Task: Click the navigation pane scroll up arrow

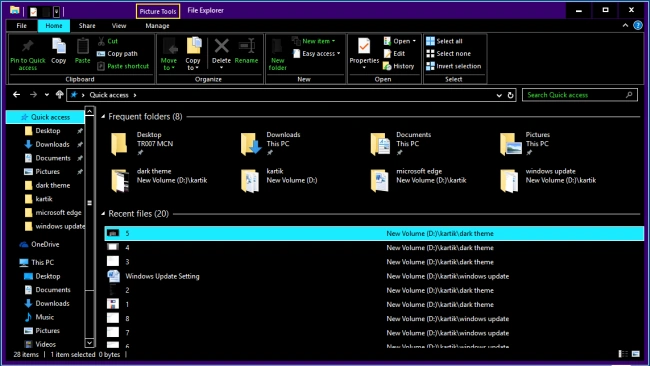Action: [89, 111]
